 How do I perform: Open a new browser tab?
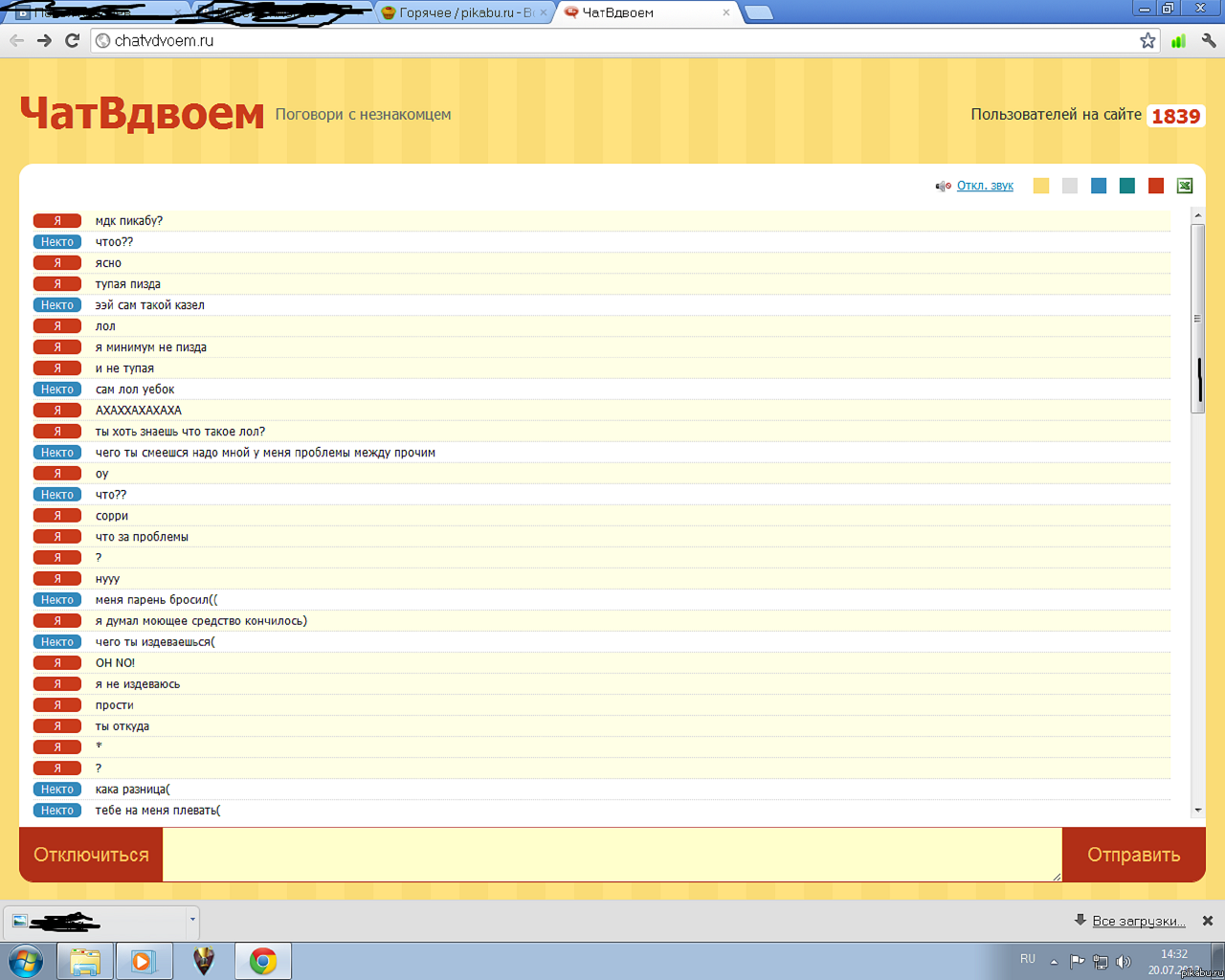click(758, 12)
